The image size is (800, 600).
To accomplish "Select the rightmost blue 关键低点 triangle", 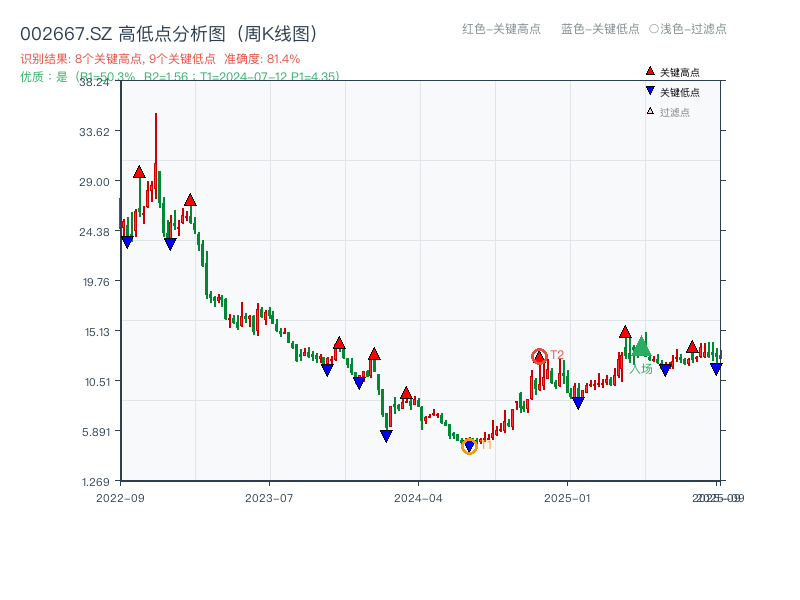I will click(716, 368).
